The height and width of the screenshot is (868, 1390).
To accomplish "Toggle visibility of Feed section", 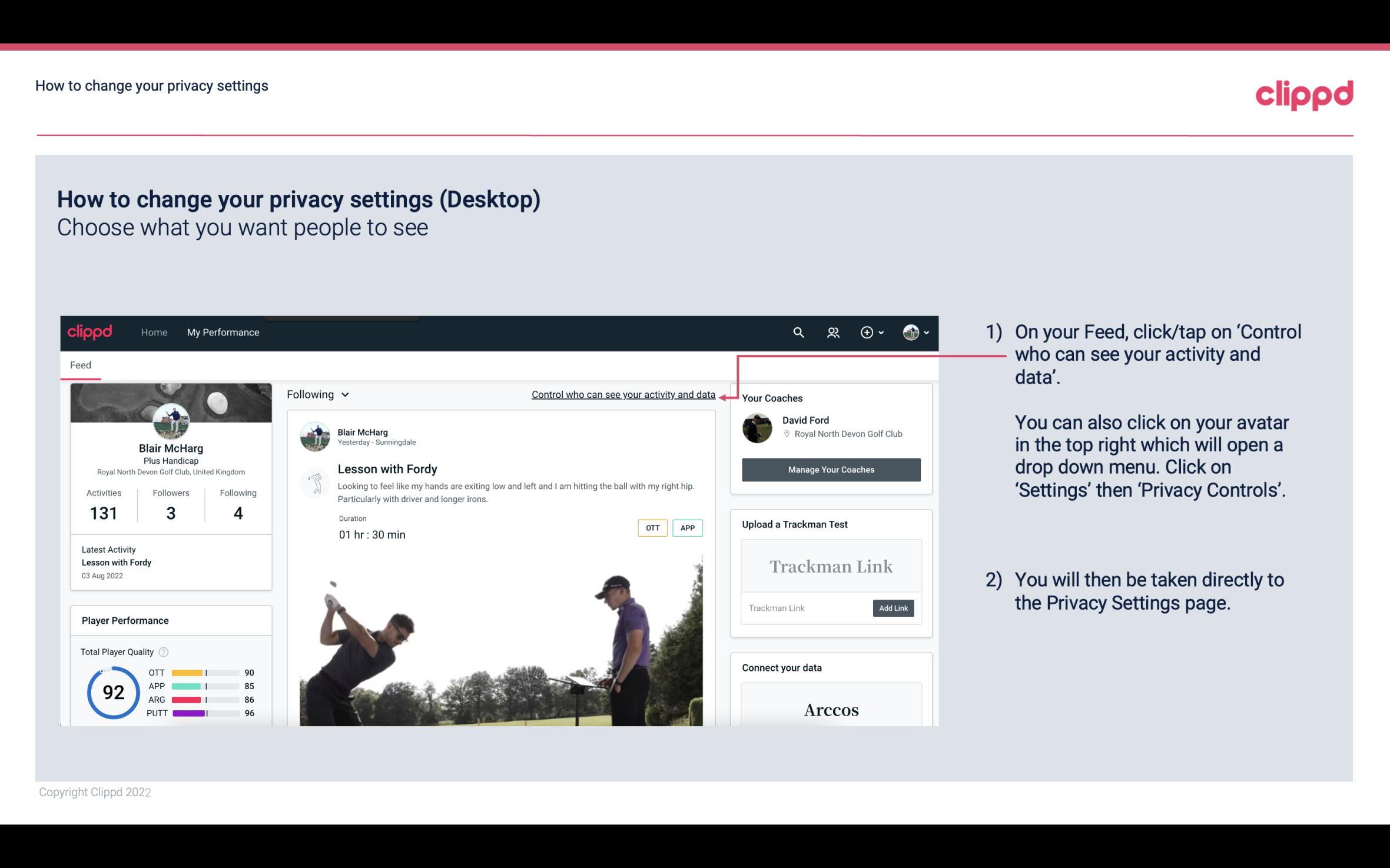I will 80,365.
